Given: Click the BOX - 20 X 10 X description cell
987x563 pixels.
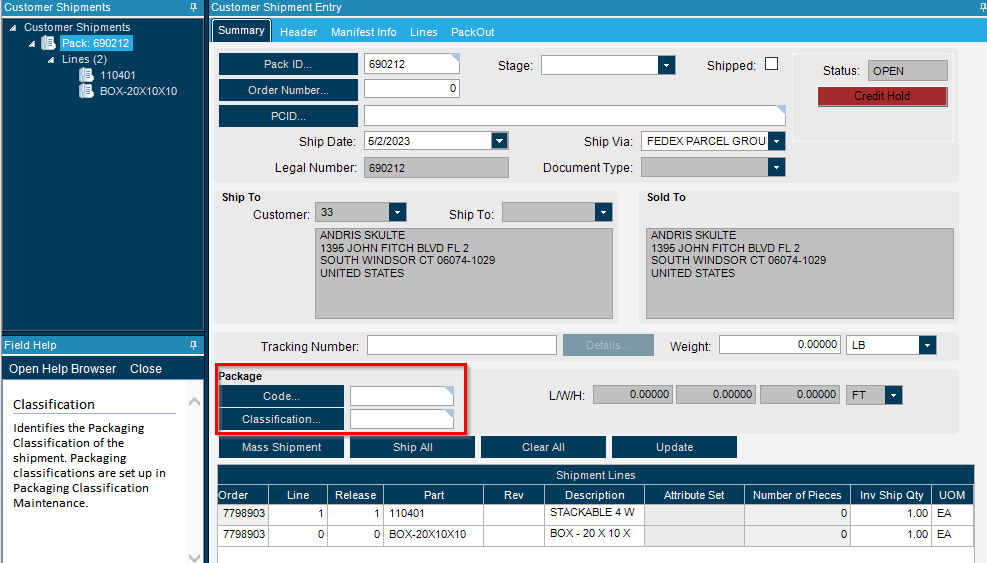Looking at the screenshot, I should coord(594,535).
